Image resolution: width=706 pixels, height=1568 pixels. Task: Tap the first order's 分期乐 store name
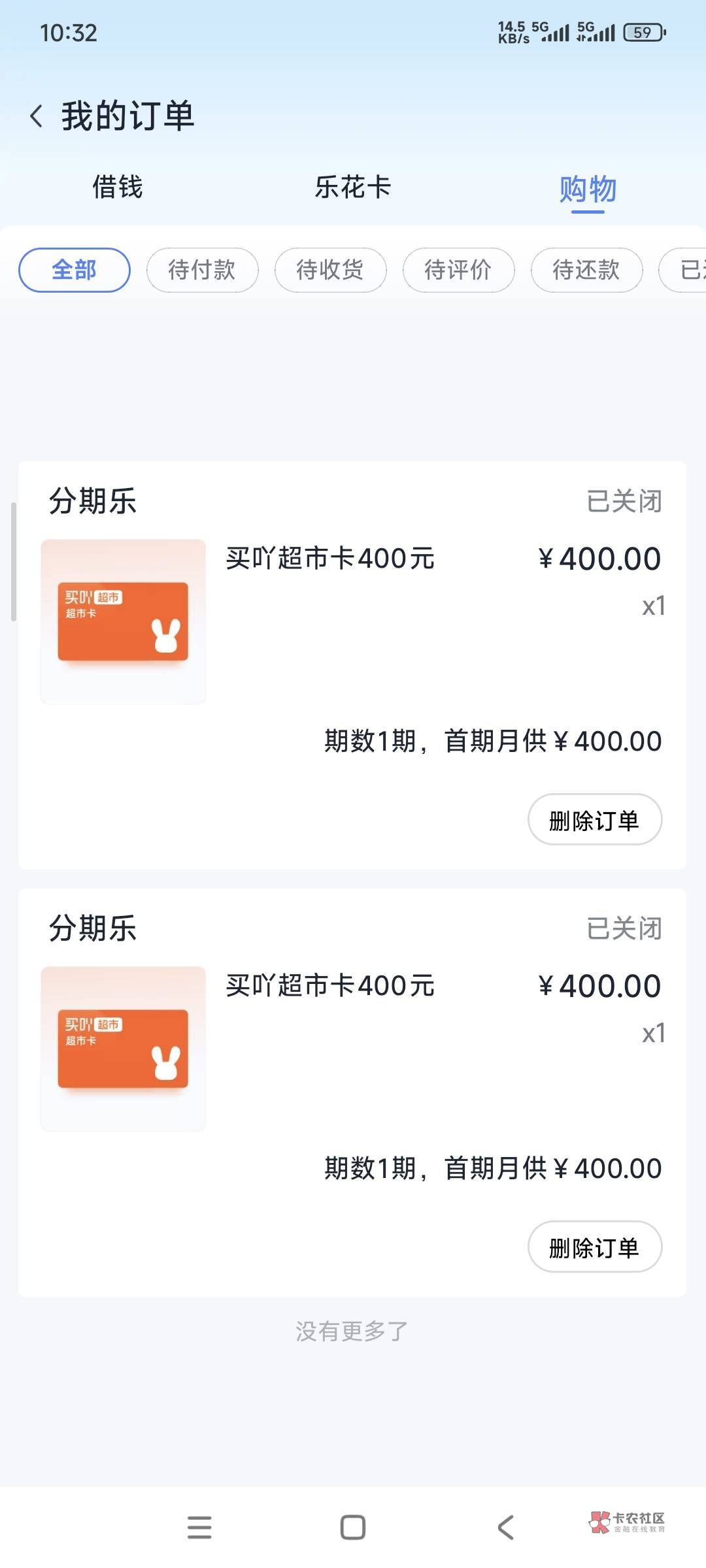click(x=93, y=502)
